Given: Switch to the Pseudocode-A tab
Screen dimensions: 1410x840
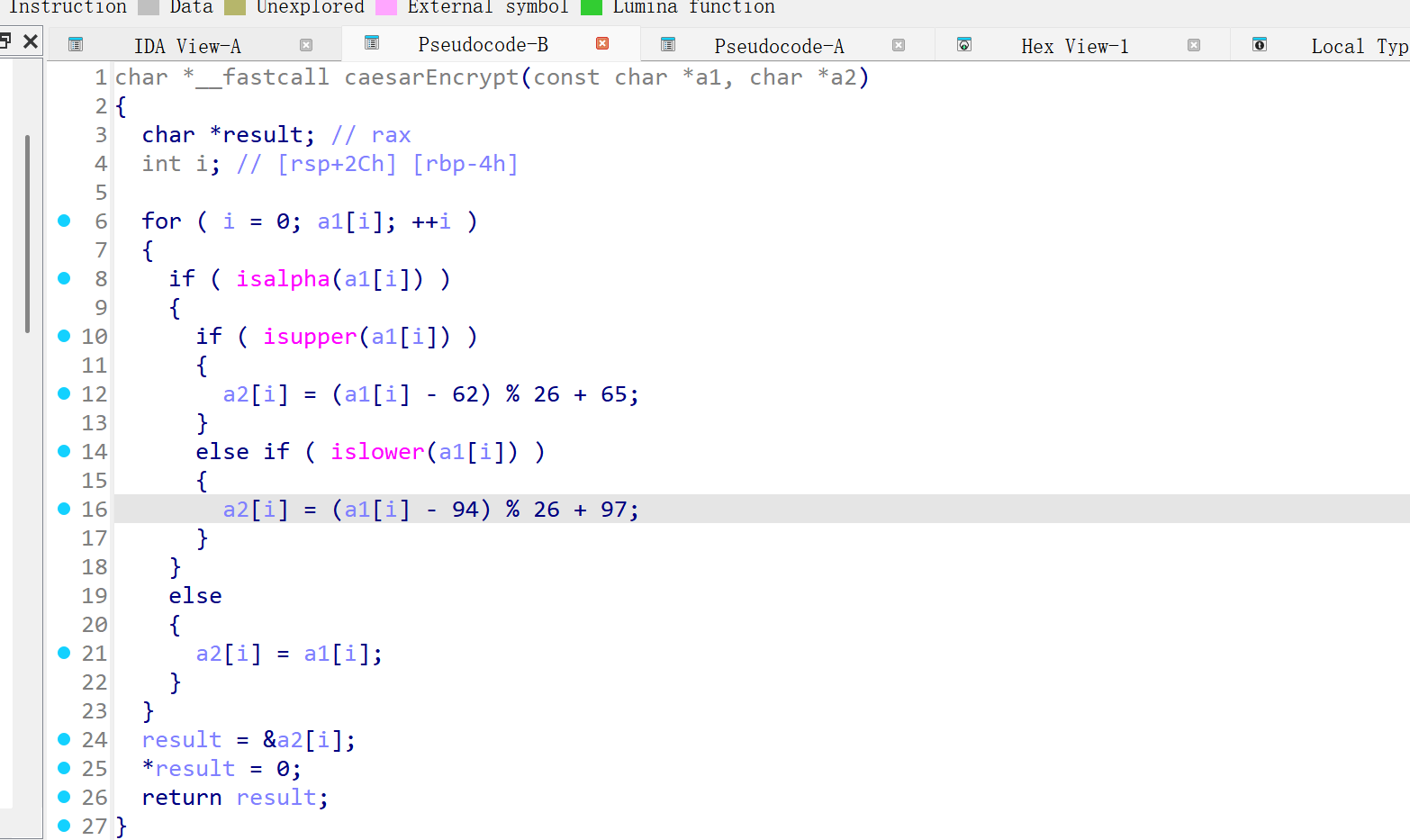Looking at the screenshot, I should (x=779, y=46).
